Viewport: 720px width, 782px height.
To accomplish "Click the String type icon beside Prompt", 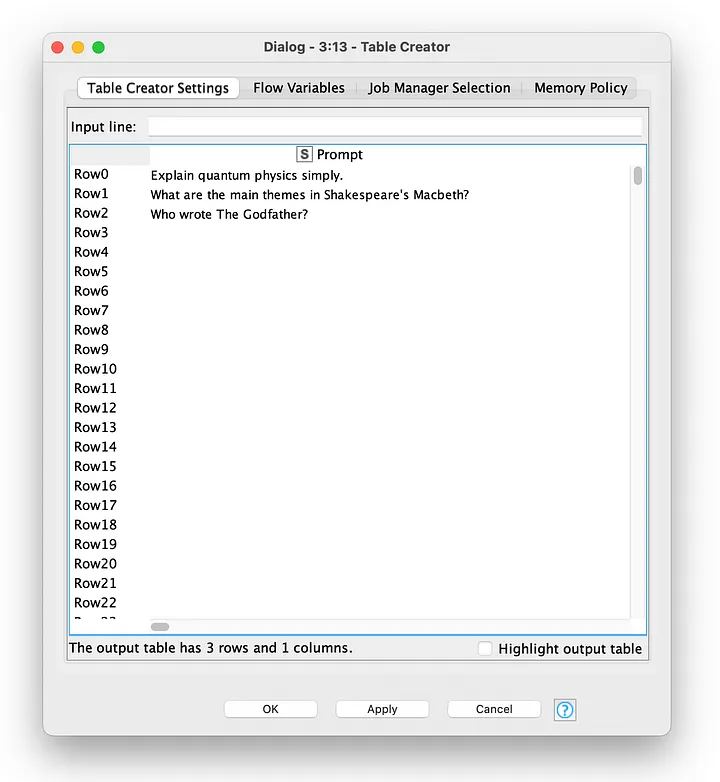I will tap(305, 155).
